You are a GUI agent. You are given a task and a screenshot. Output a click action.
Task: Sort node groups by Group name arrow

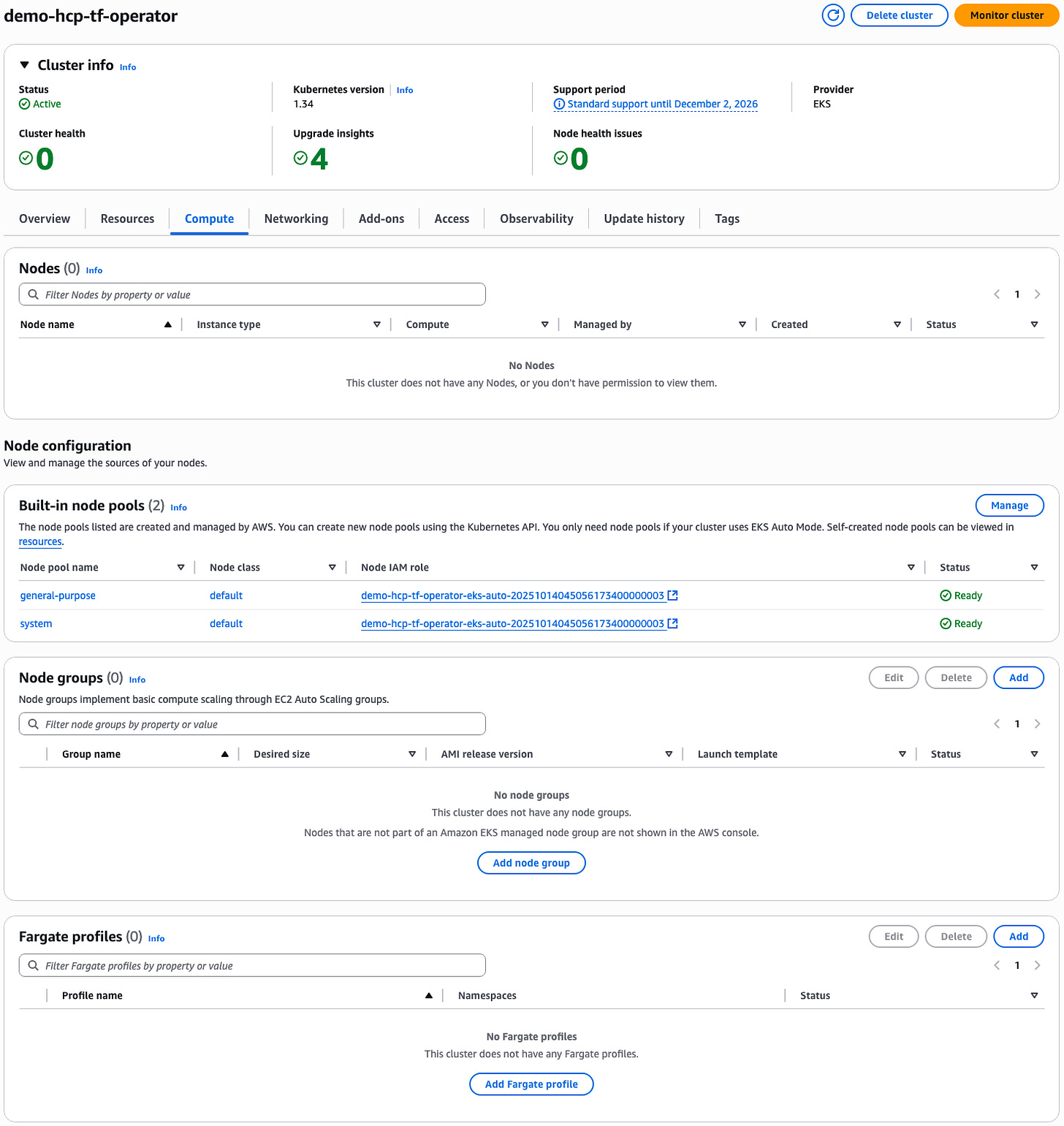(225, 754)
